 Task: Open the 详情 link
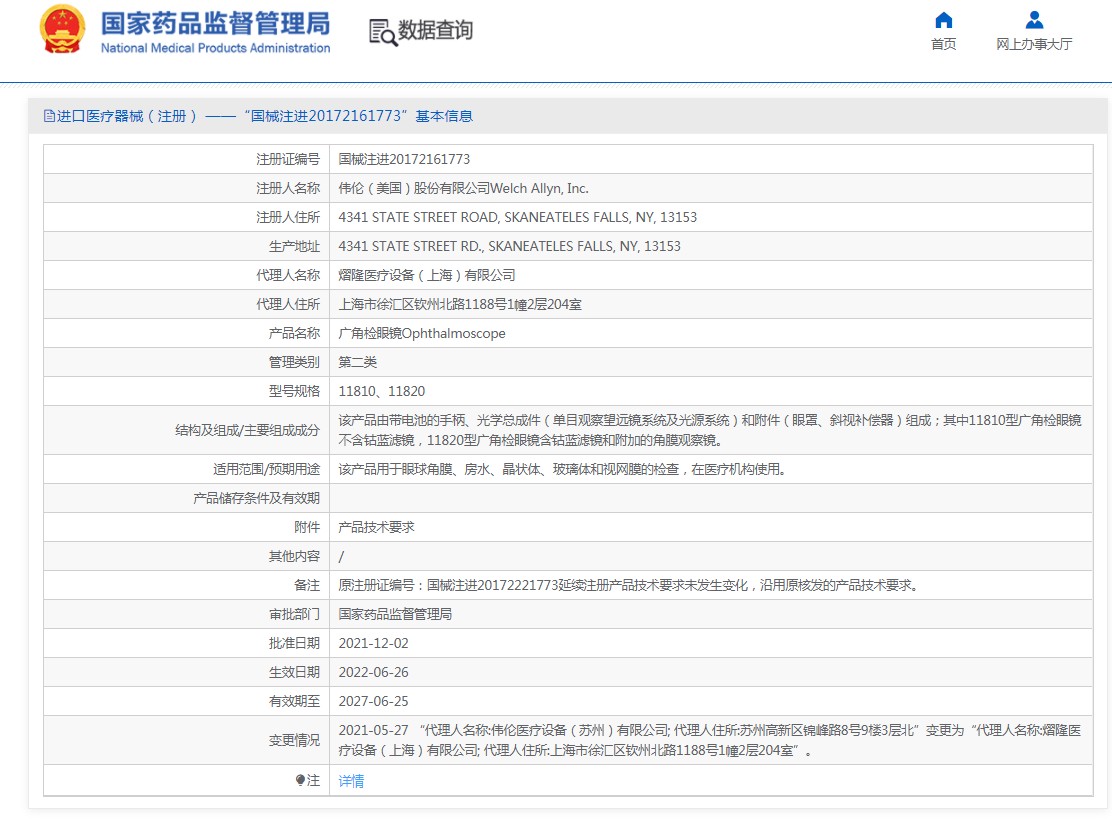tap(351, 781)
